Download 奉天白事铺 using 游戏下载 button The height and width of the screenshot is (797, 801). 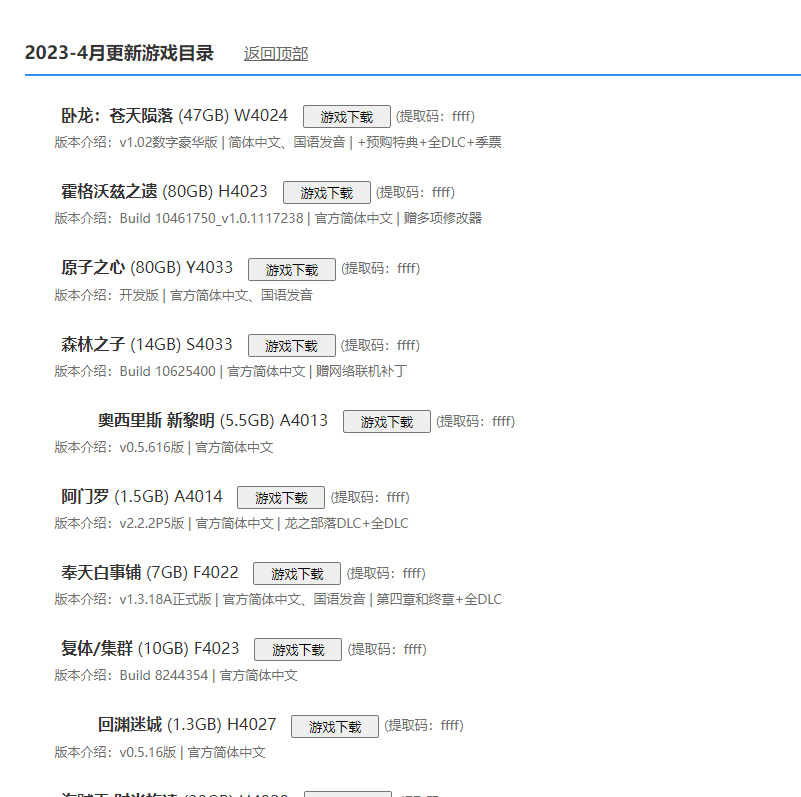pyautogui.click(x=296, y=573)
